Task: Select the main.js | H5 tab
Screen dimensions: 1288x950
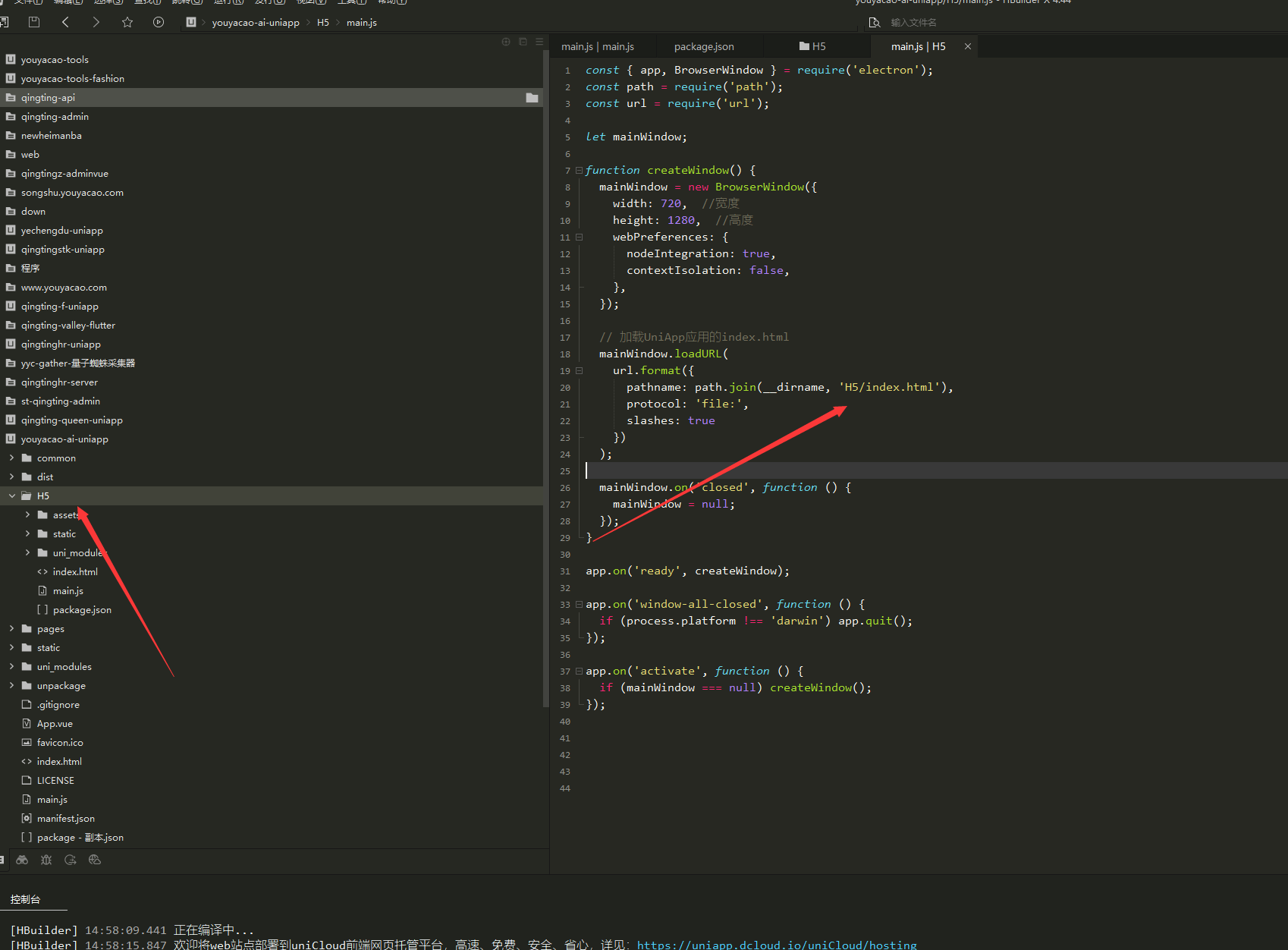Action: click(918, 46)
